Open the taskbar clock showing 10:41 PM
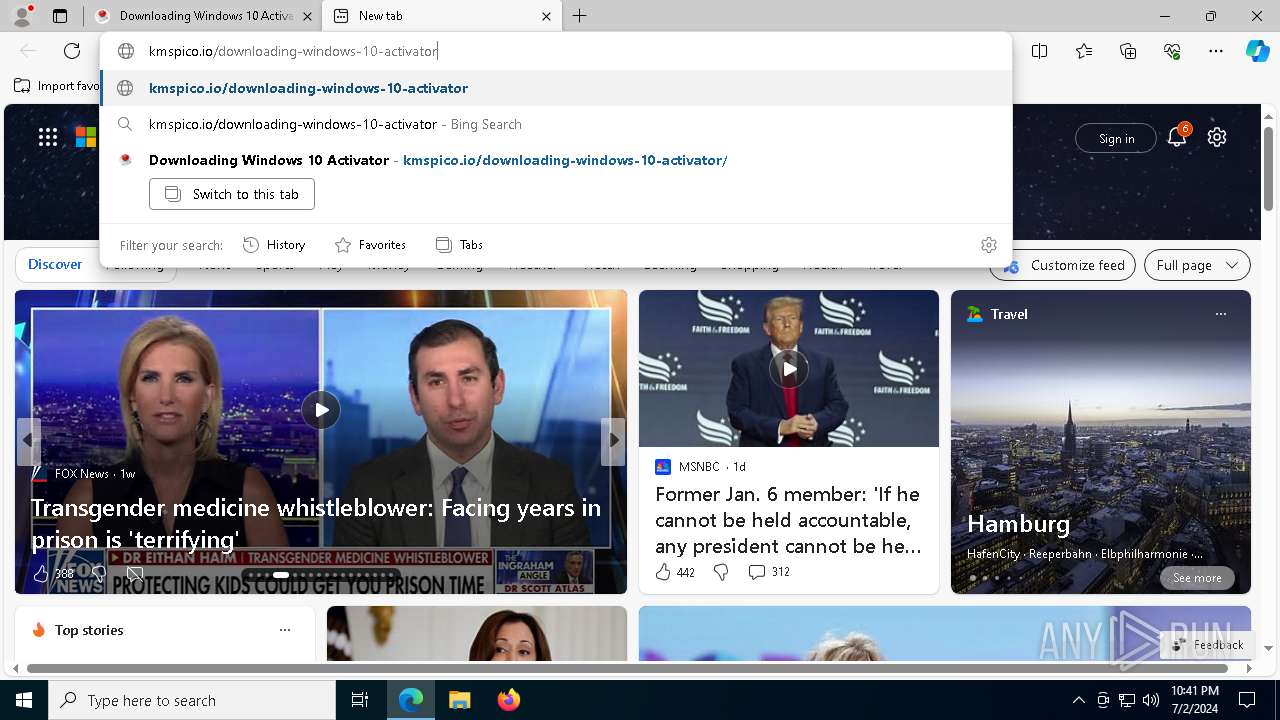The image size is (1280, 720). tap(1194, 700)
